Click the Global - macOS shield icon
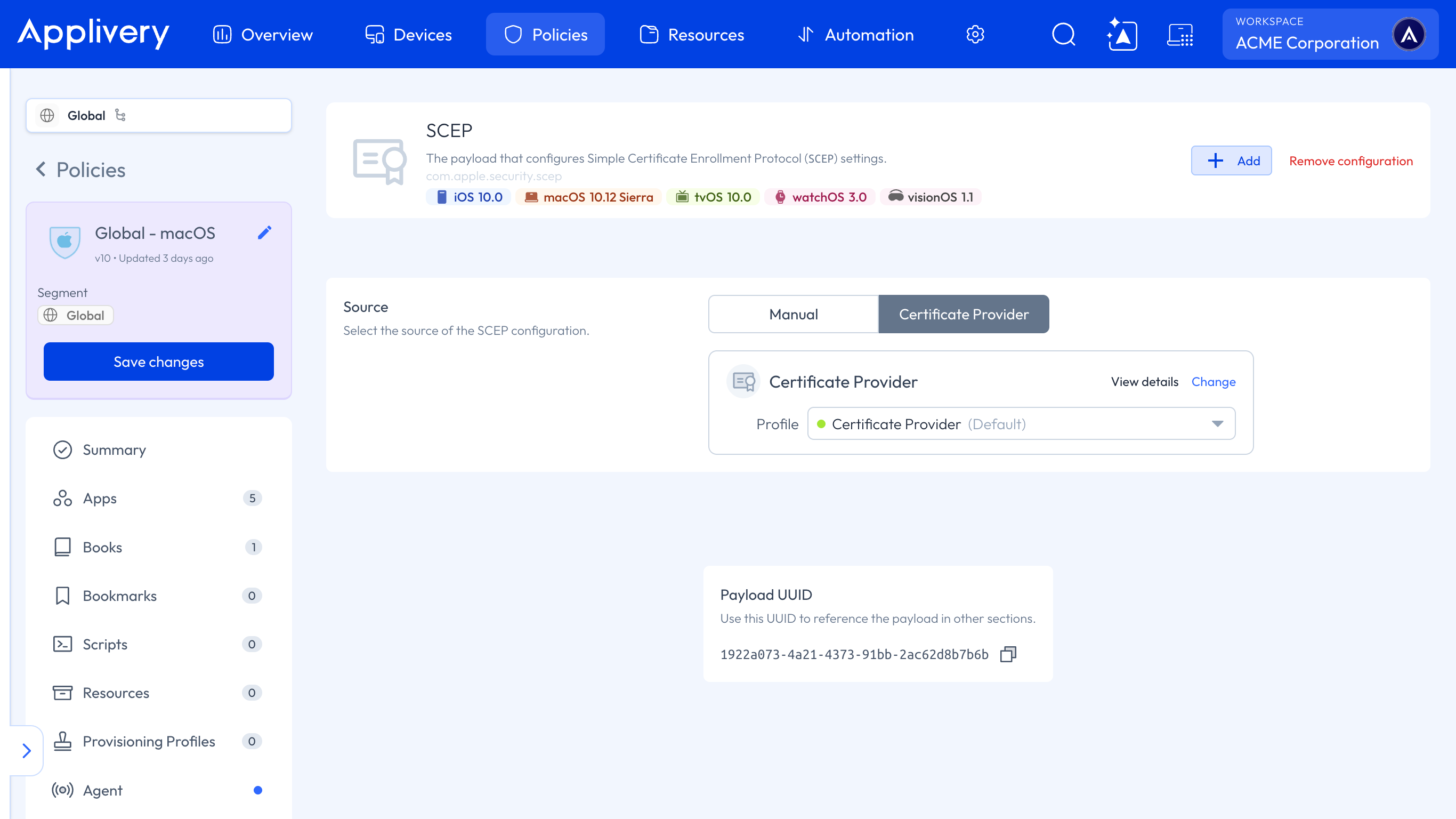 pyautogui.click(x=65, y=242)
